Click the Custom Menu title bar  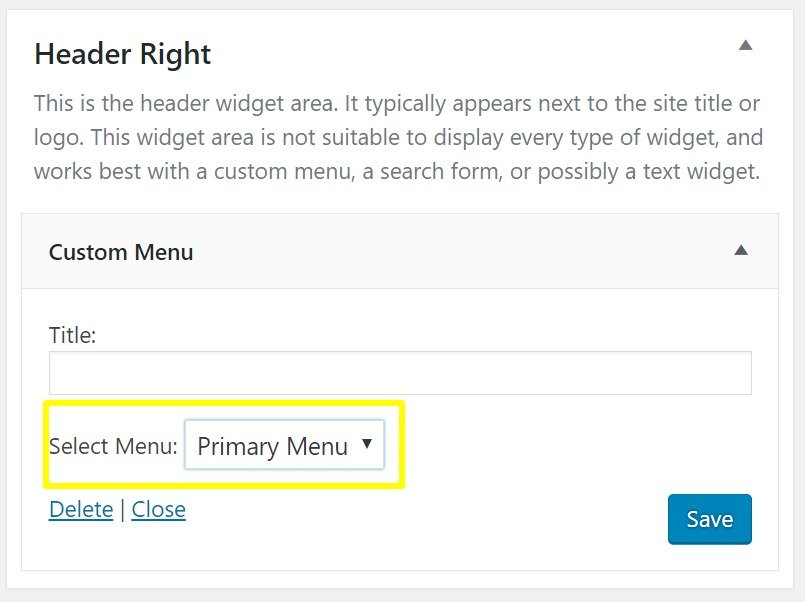tap(120, 252)
